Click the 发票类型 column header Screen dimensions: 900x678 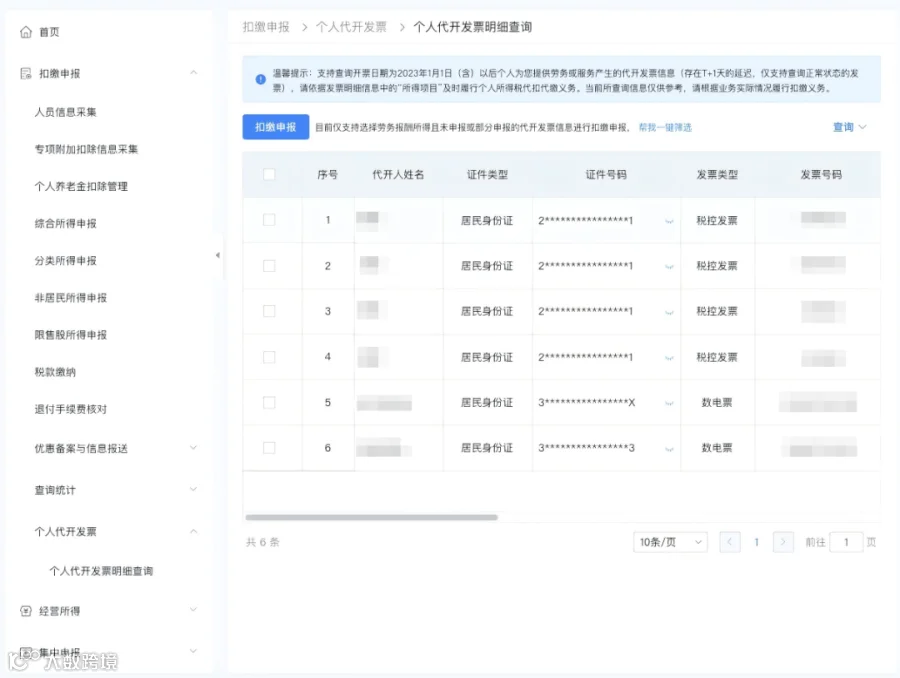pyautogui.click(x=717, y=175)
